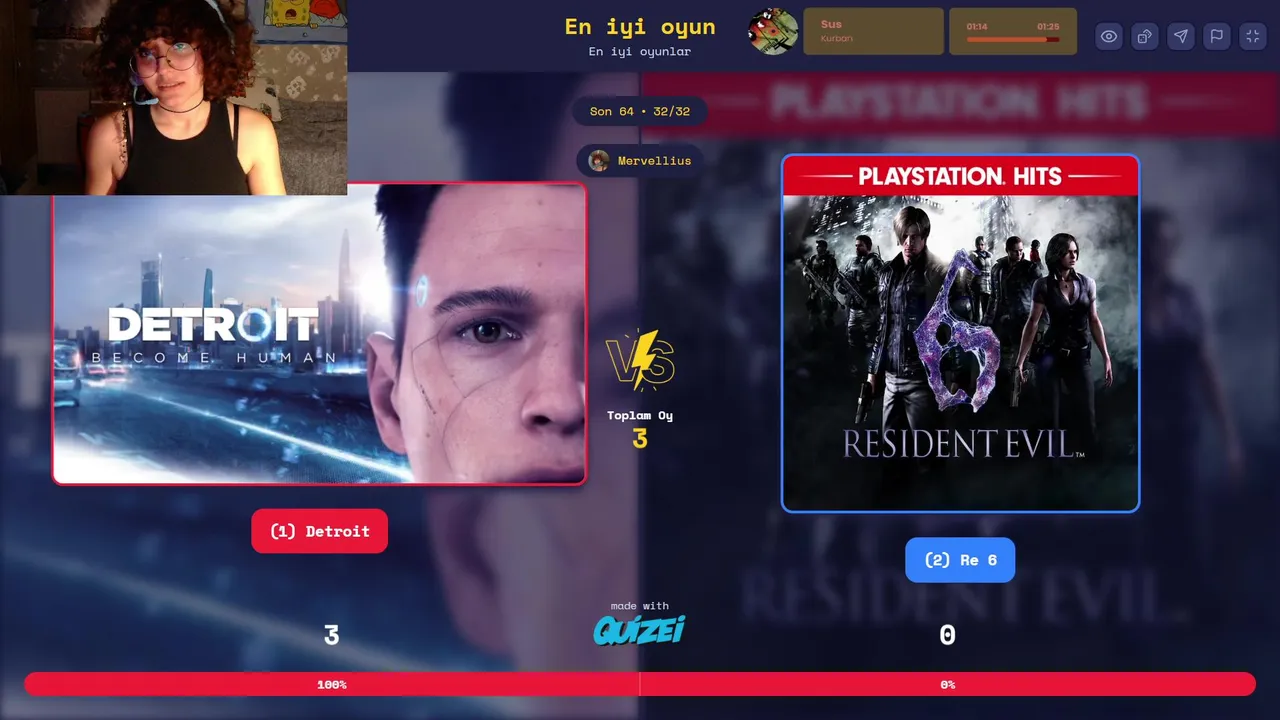Select the Detroit Become Human image

coord(319,333)
